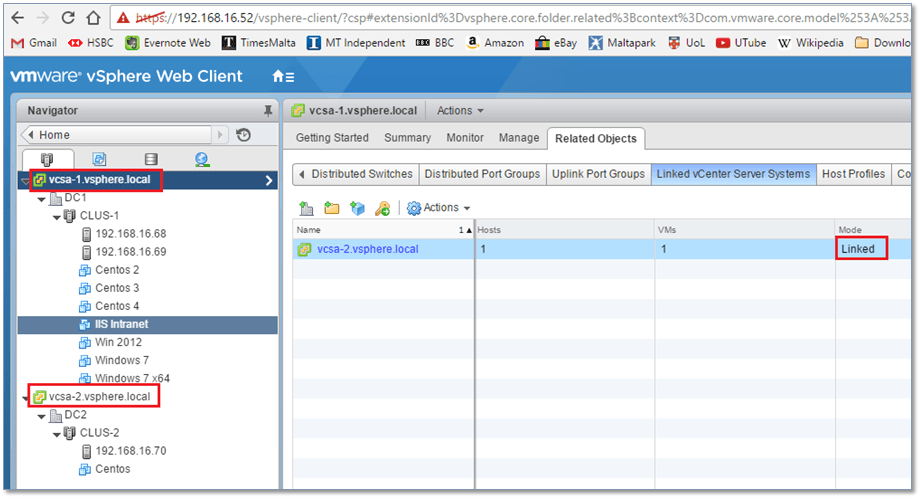Open the Maltapark bookmark
The image size is (921, 499).
coord(622,43)
